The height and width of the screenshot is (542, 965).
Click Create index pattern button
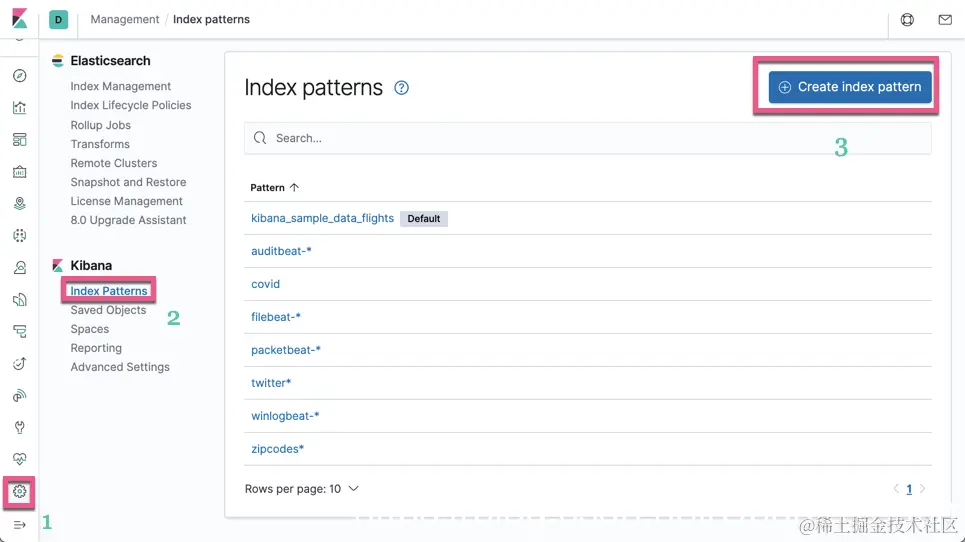[850, 87]
